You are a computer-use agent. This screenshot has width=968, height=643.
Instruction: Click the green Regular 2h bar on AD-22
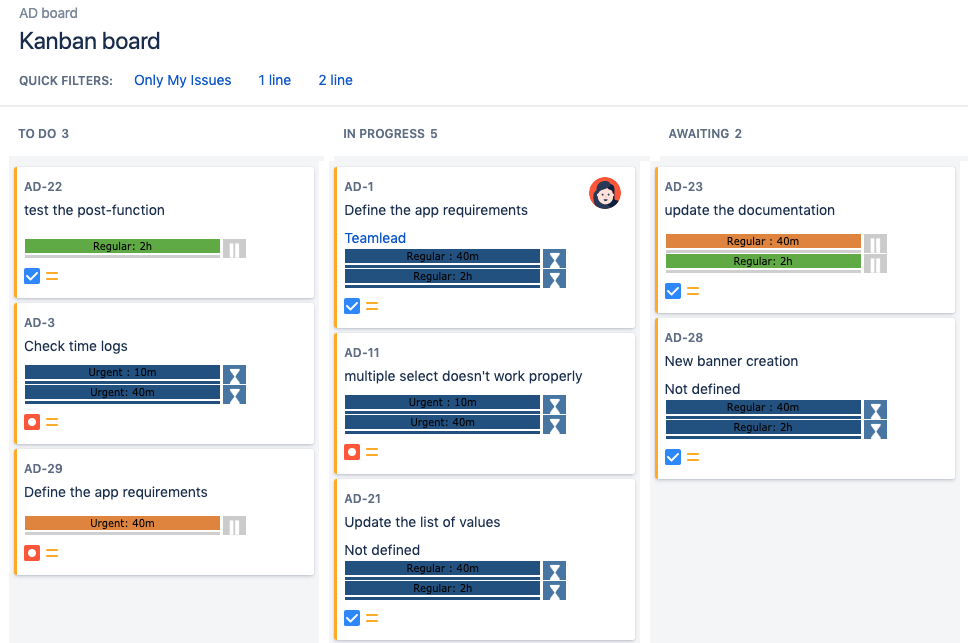click(x=122, y=246)
